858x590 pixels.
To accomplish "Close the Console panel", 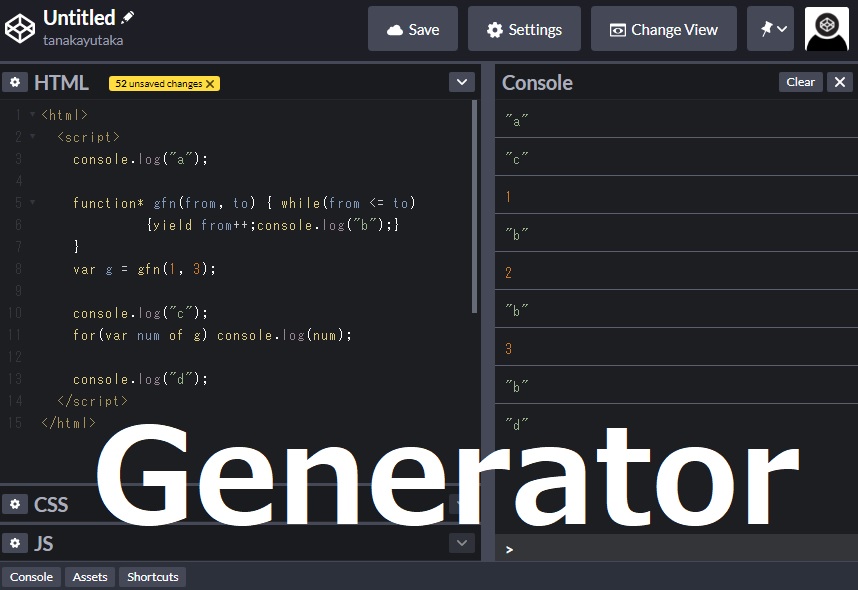I will click(840, 82).
